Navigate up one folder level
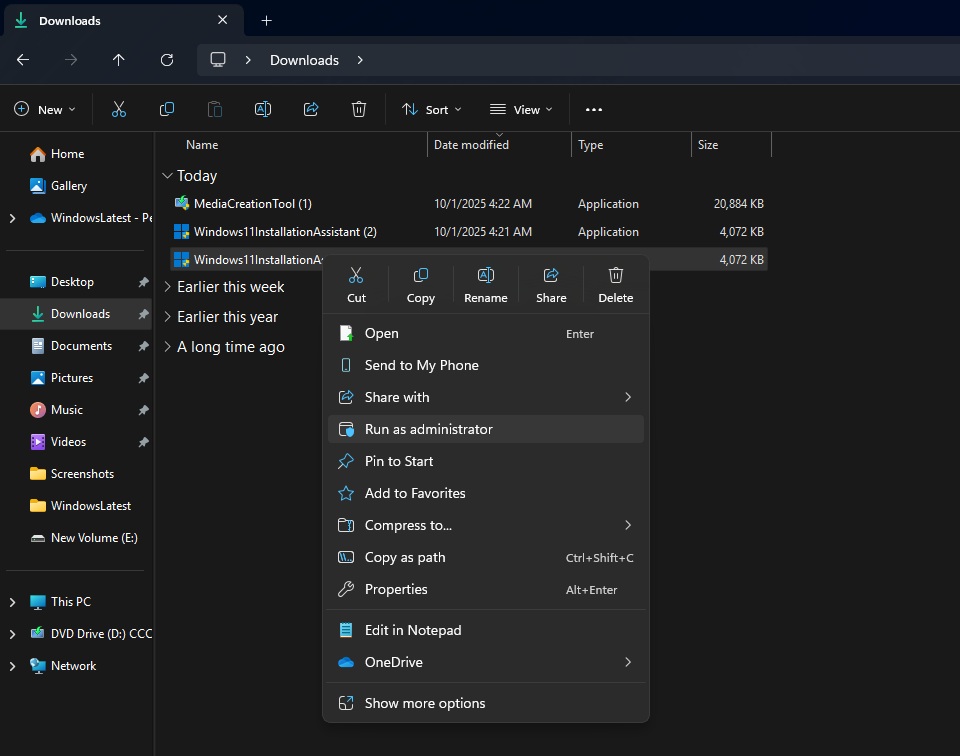 118,60
